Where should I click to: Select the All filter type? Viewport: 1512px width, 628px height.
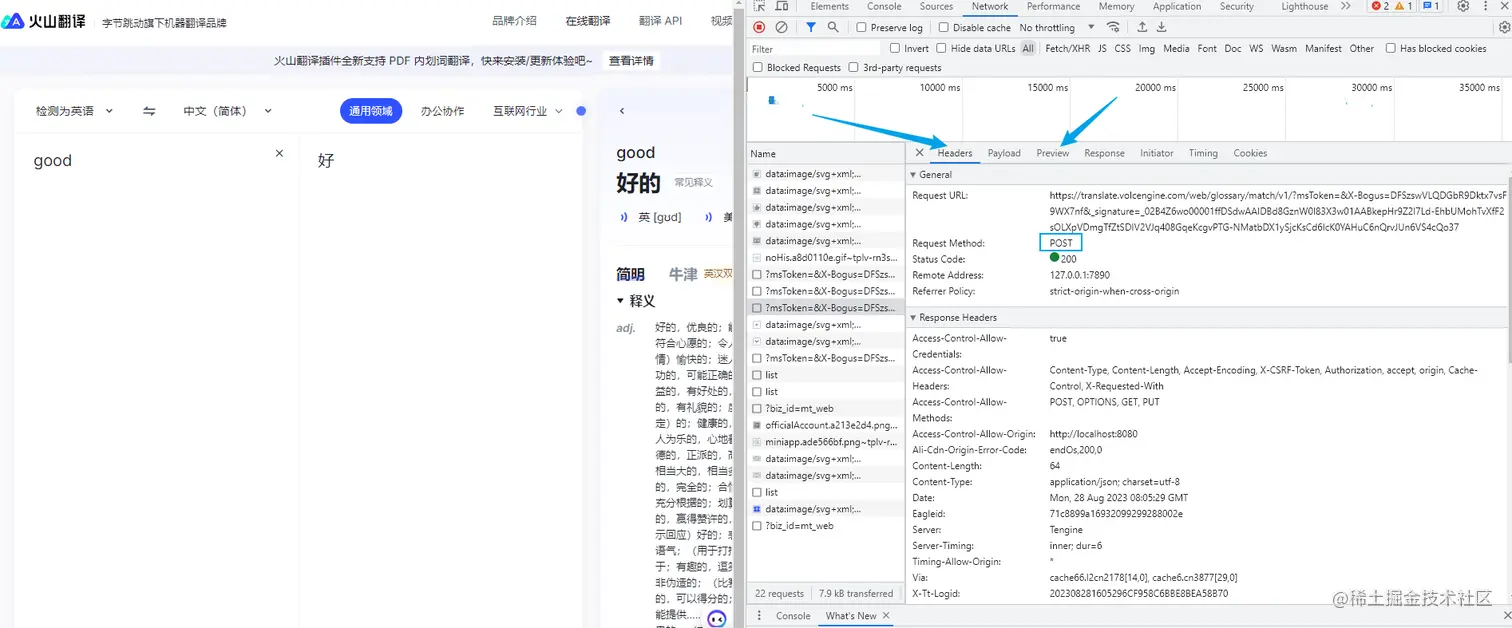pos(1028,48)
